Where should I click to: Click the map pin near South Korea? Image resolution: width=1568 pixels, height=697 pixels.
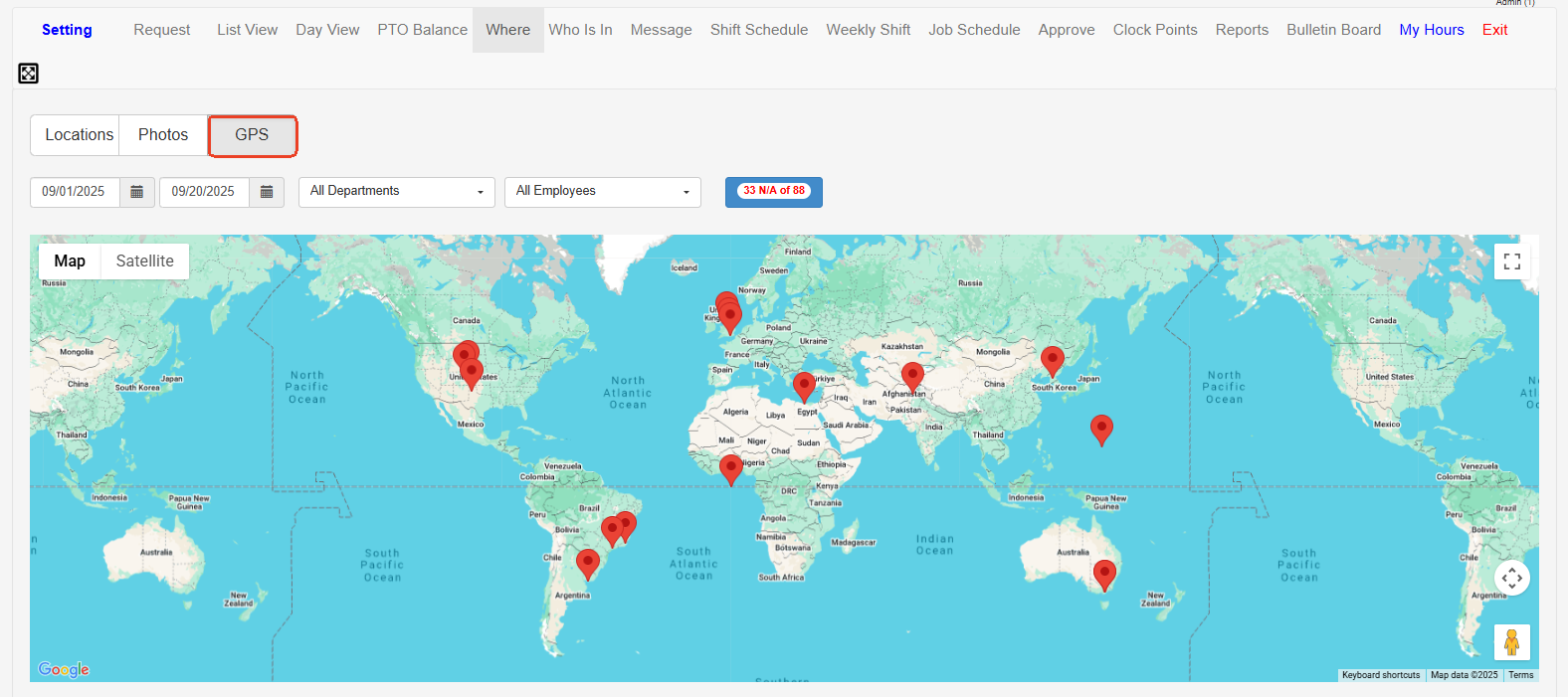1052,359
